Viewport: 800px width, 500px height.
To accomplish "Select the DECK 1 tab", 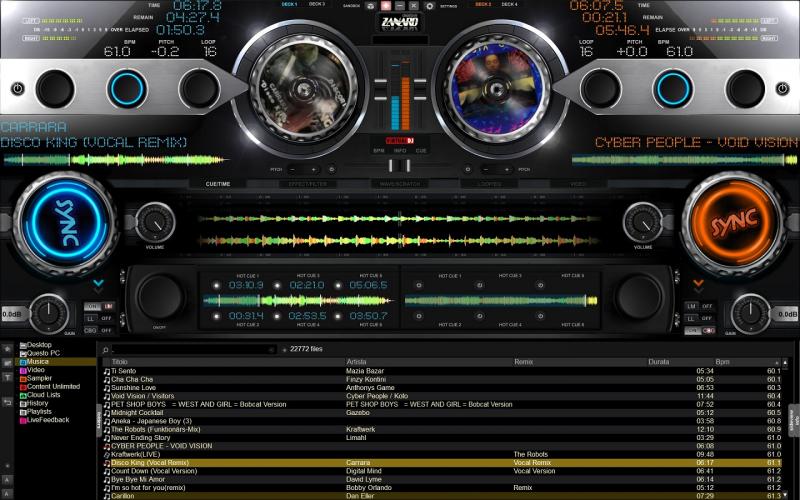I will 289,4.
